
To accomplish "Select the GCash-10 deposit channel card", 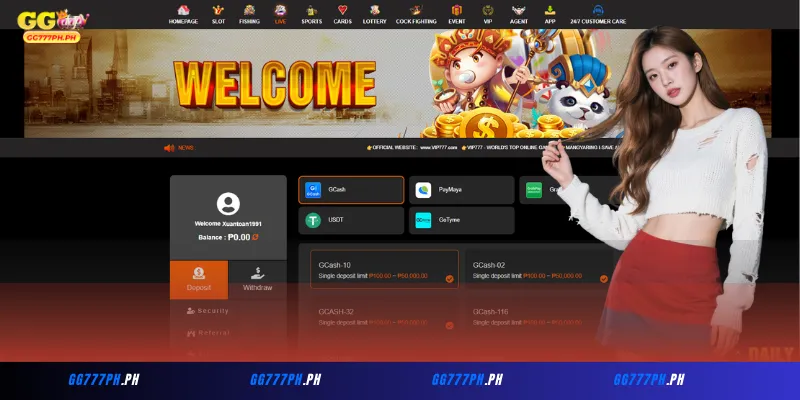I will coord(384,269).
